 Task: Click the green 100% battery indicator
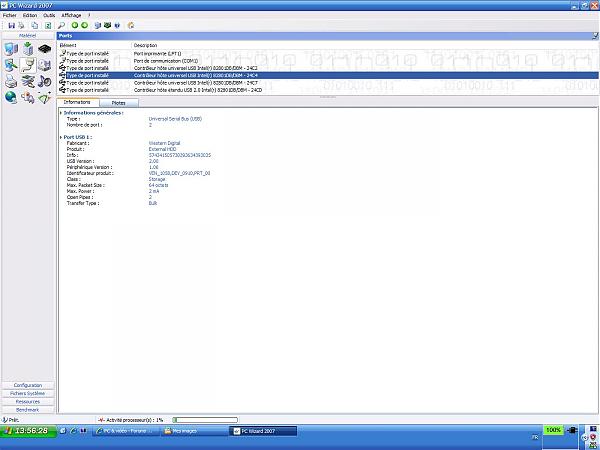(553, 430)
